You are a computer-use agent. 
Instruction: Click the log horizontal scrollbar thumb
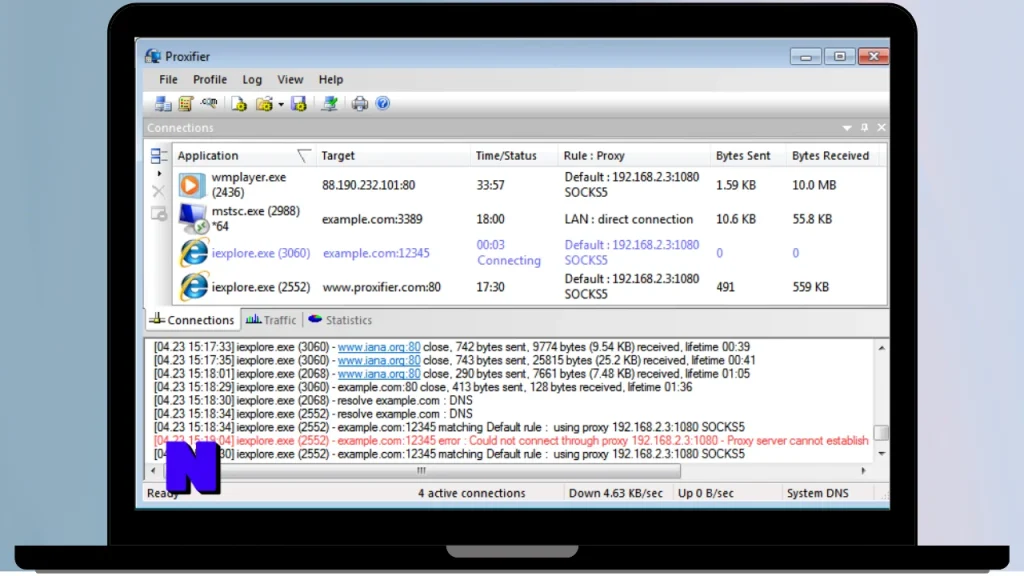(421, 471)
